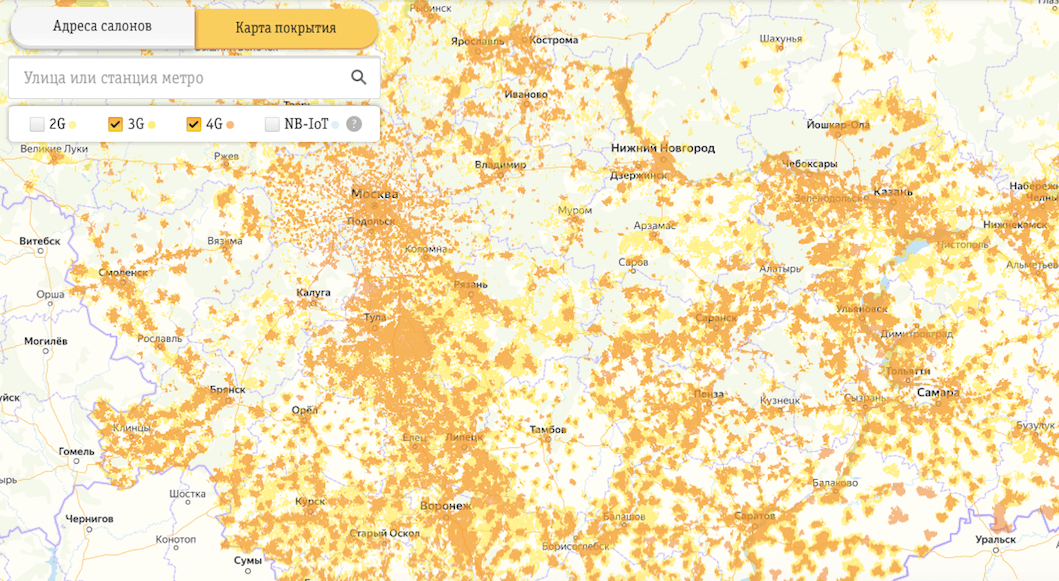Click the Москва label on the map
The image size is (1059, 581).
(x=374, y=194)
